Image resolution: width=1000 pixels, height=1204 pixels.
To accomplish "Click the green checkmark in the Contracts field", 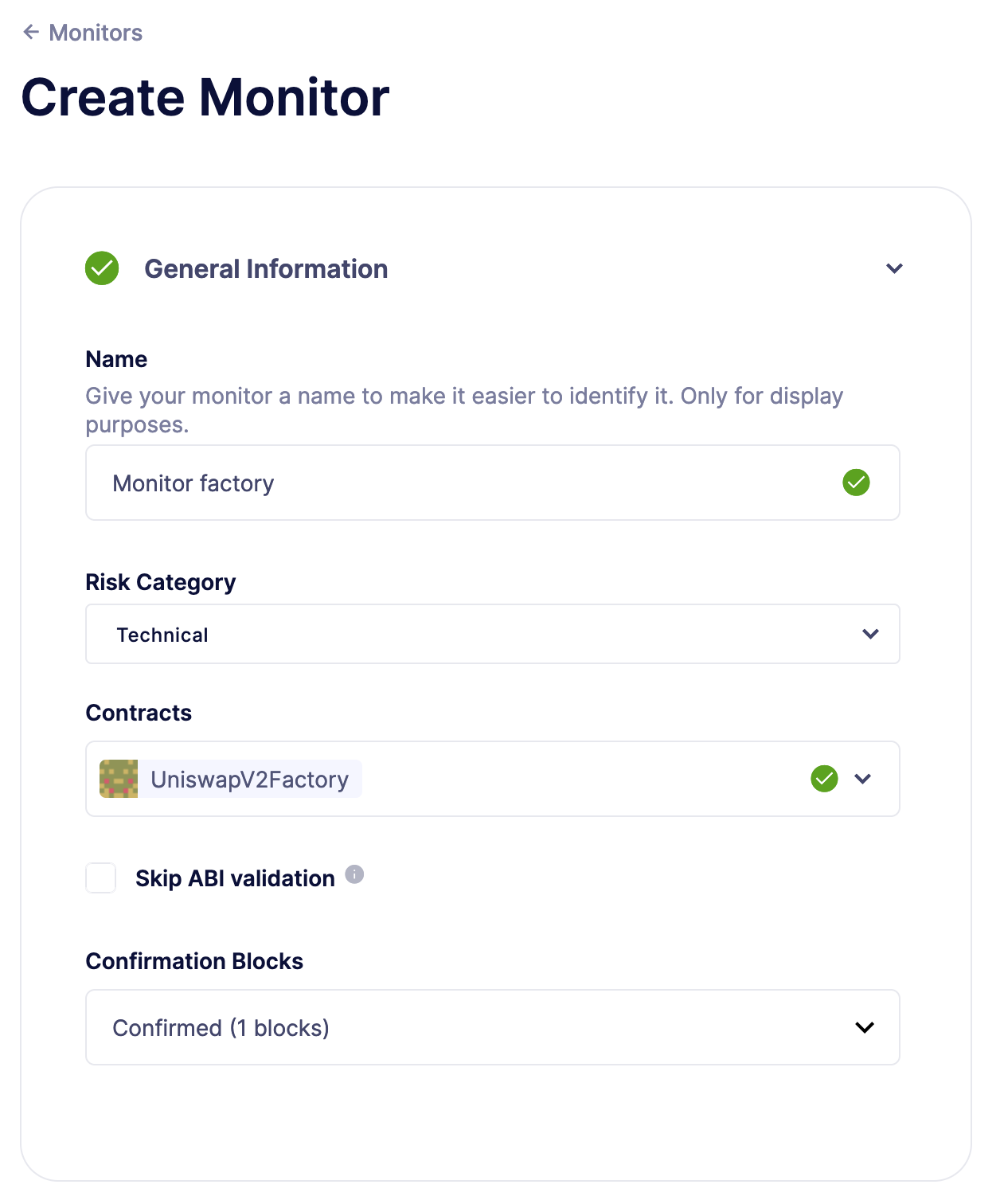I will pos(824,779).
